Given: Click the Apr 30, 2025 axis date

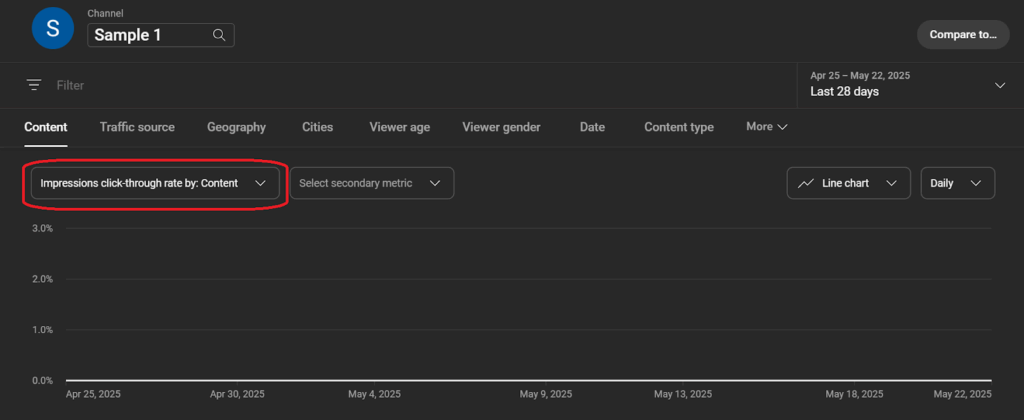Looking at the screenshot, I should pyautogui.click(x=237, y=395).
